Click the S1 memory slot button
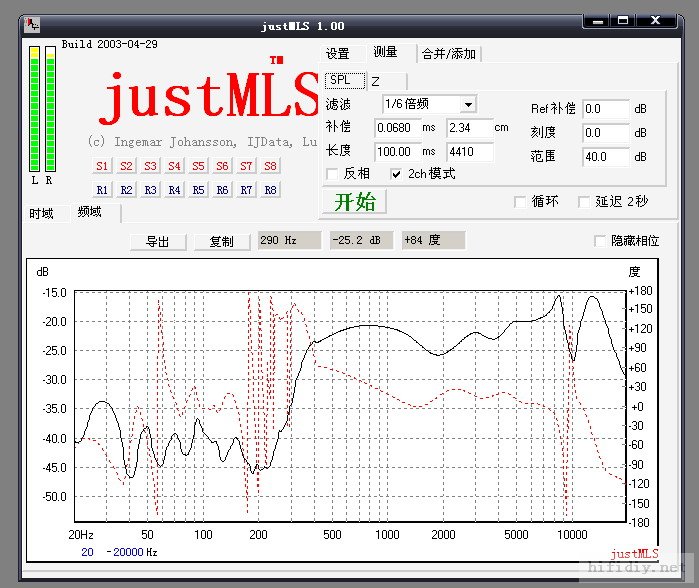 102,166
